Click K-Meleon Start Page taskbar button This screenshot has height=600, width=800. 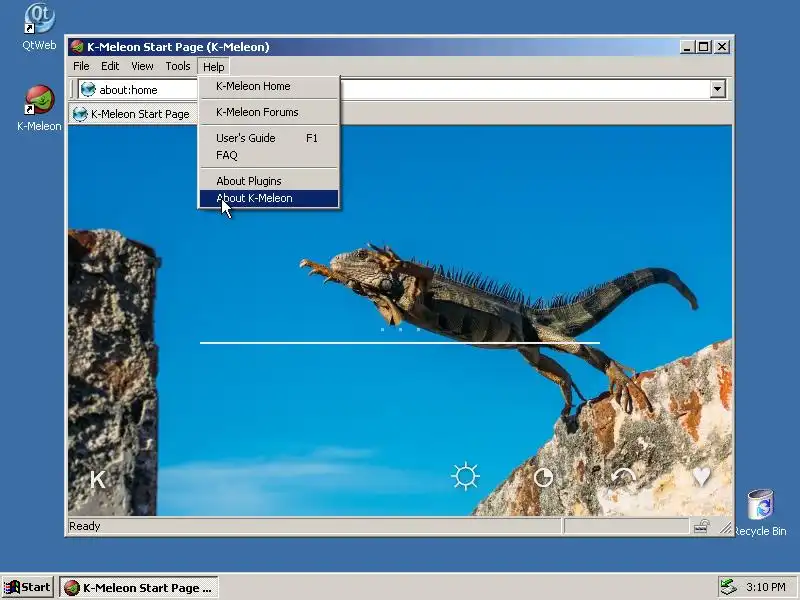coord(139,587)
